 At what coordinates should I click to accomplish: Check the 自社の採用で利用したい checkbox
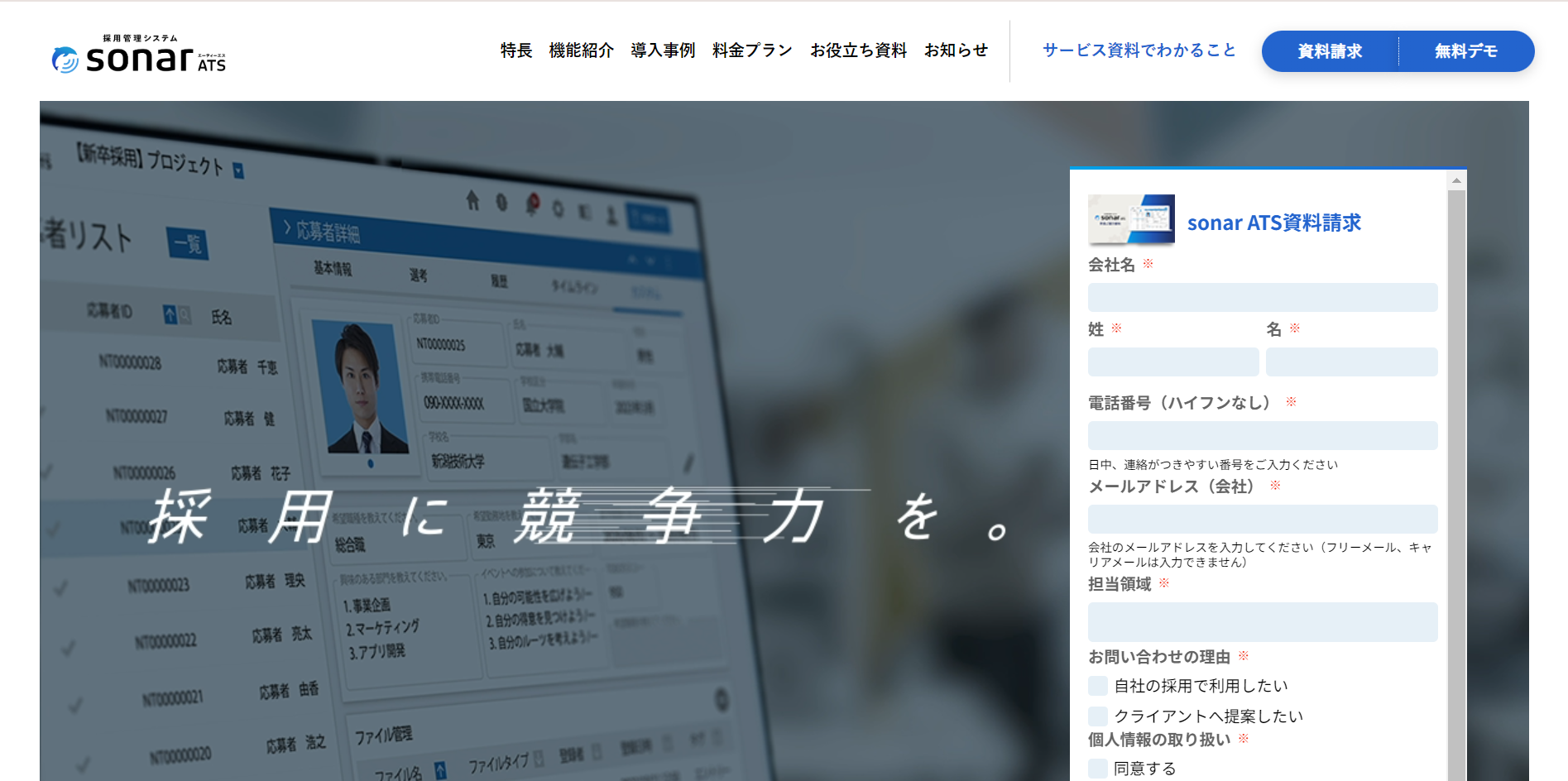coord(1098,686)
